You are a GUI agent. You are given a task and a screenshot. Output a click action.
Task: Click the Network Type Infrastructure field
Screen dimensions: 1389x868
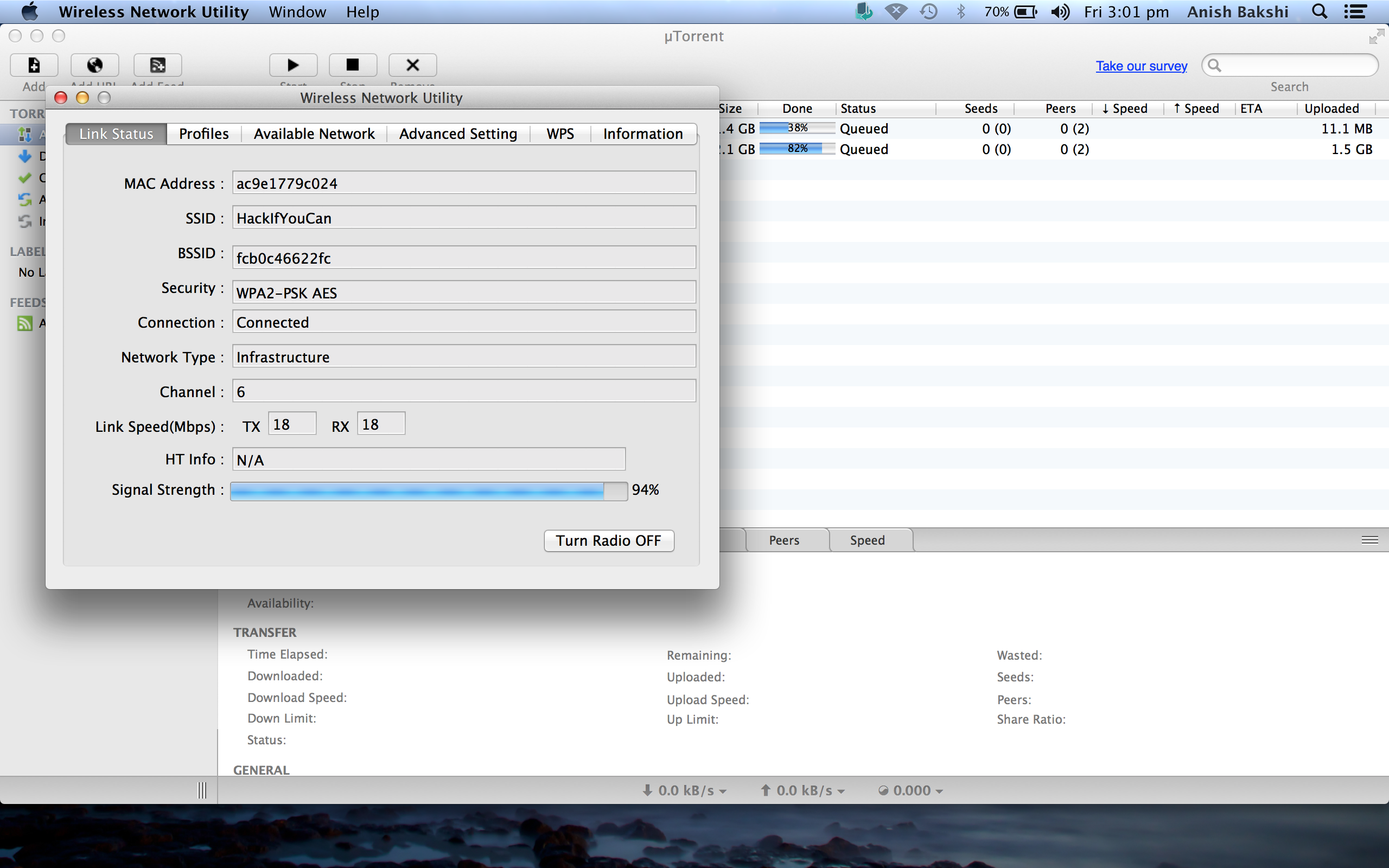464,356
